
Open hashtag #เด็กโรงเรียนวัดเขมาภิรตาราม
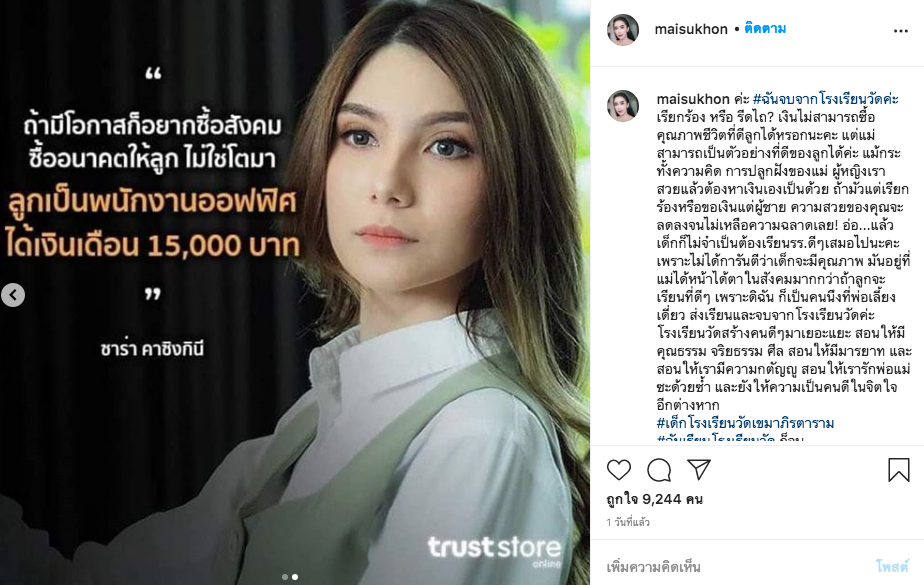(x=745, y=423)
